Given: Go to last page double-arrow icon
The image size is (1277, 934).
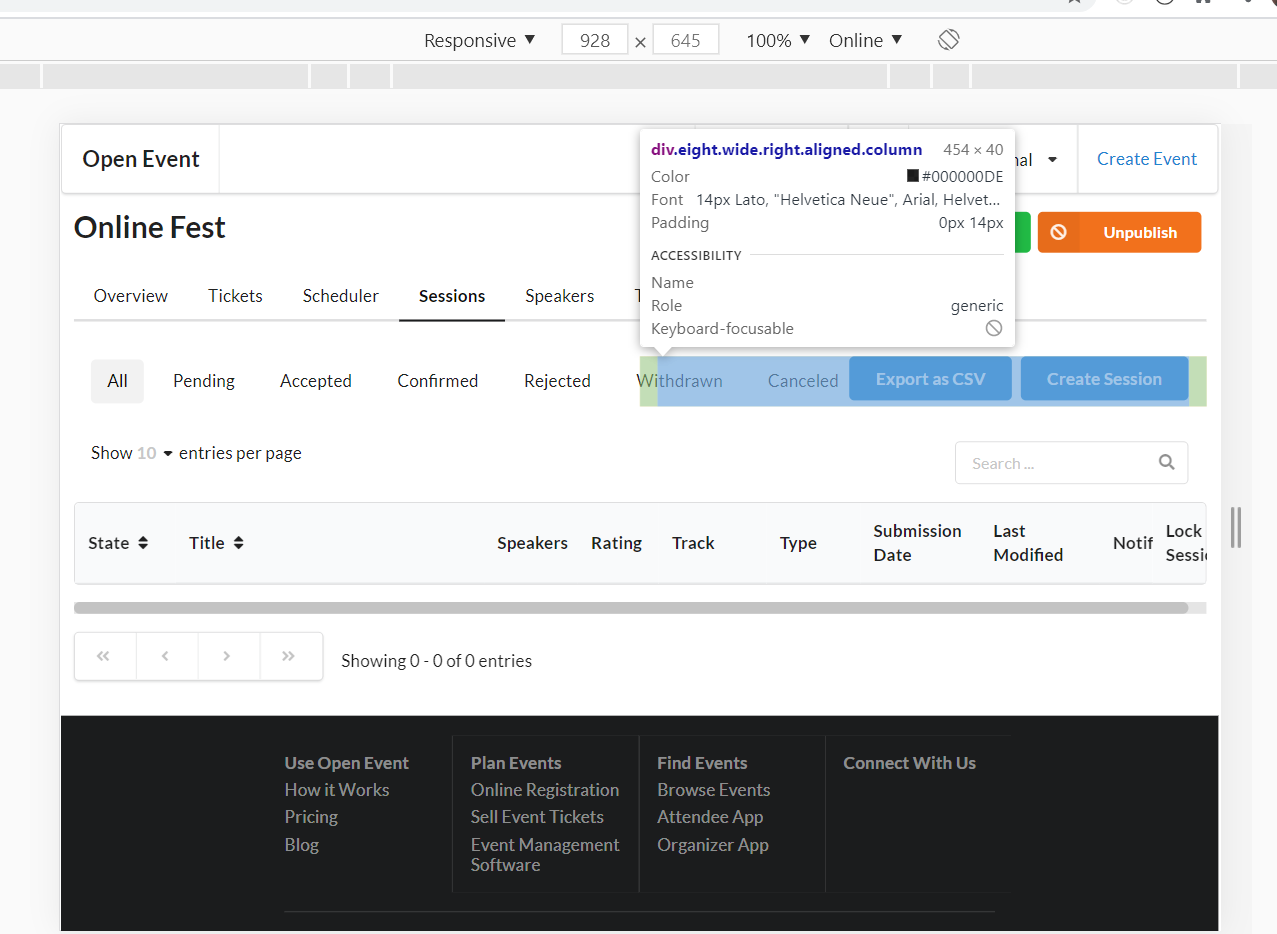Looking at the screenshot, I should pos(290,656).
